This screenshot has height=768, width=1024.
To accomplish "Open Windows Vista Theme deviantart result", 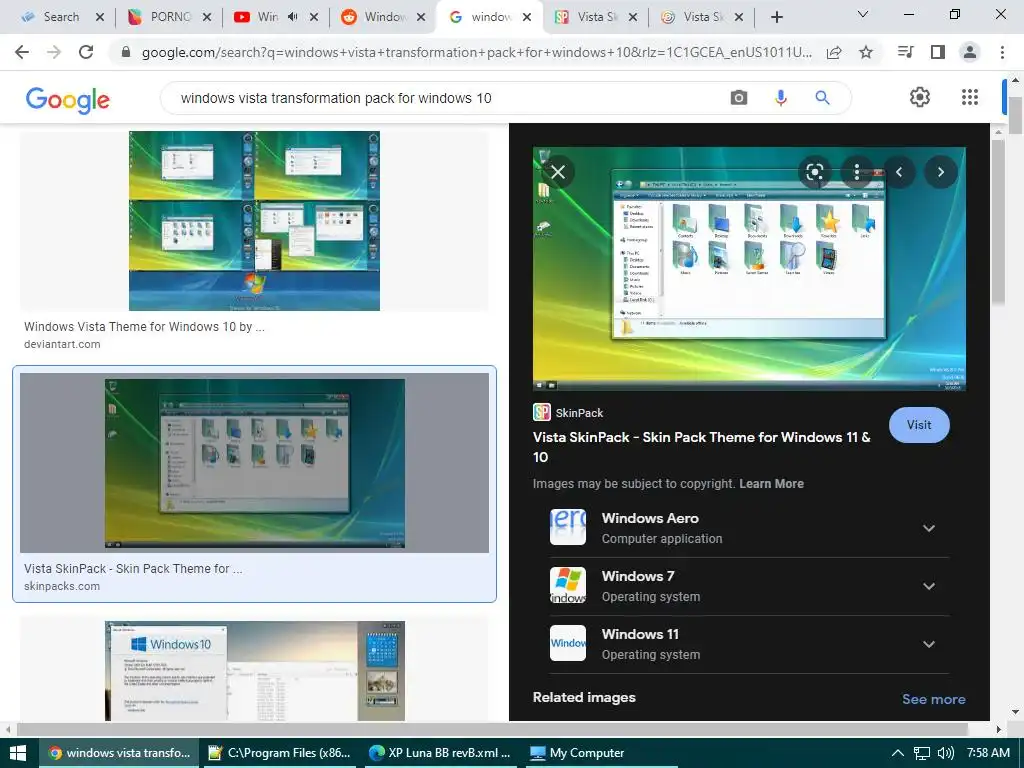I will pyautogui.click(x=144, y=327).
